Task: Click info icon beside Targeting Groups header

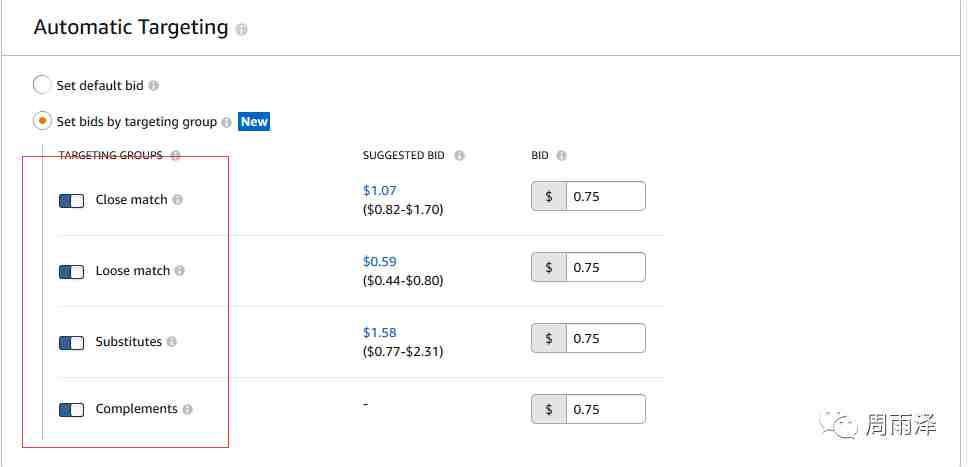Action: point(175,156)
